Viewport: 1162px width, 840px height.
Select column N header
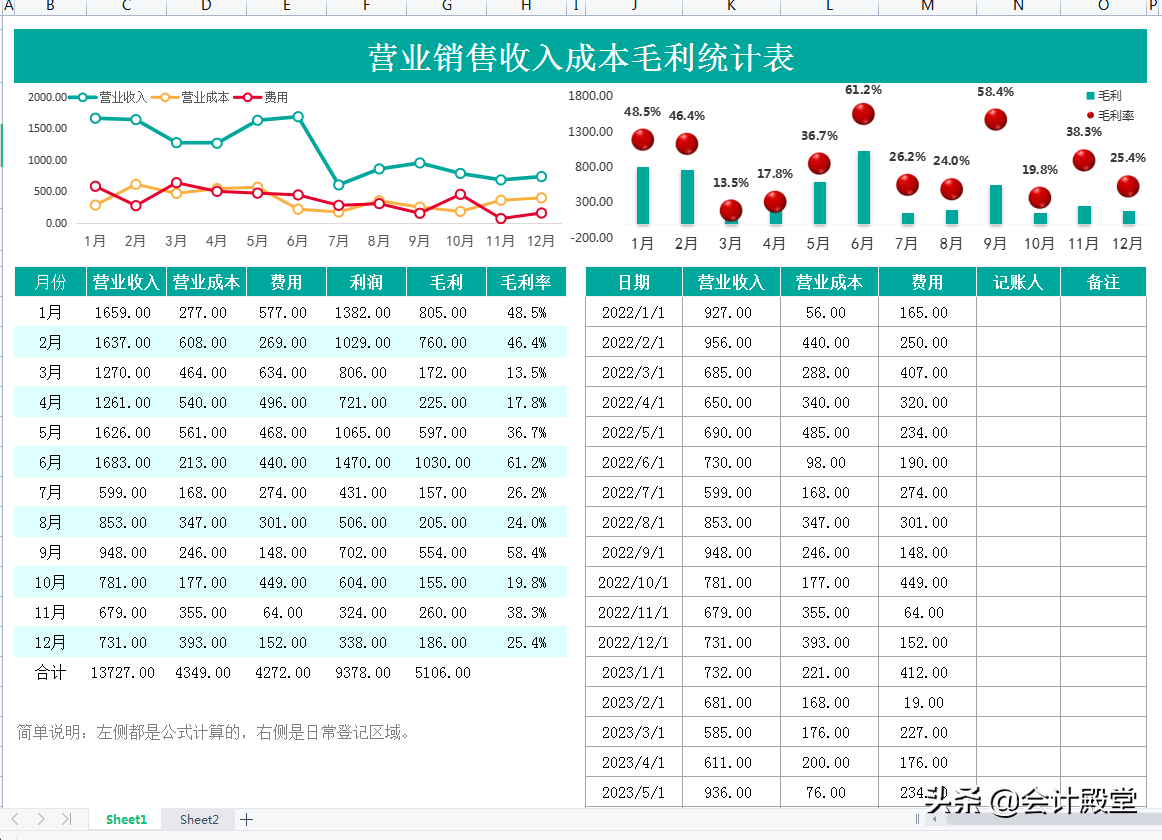pos(1017,7)
